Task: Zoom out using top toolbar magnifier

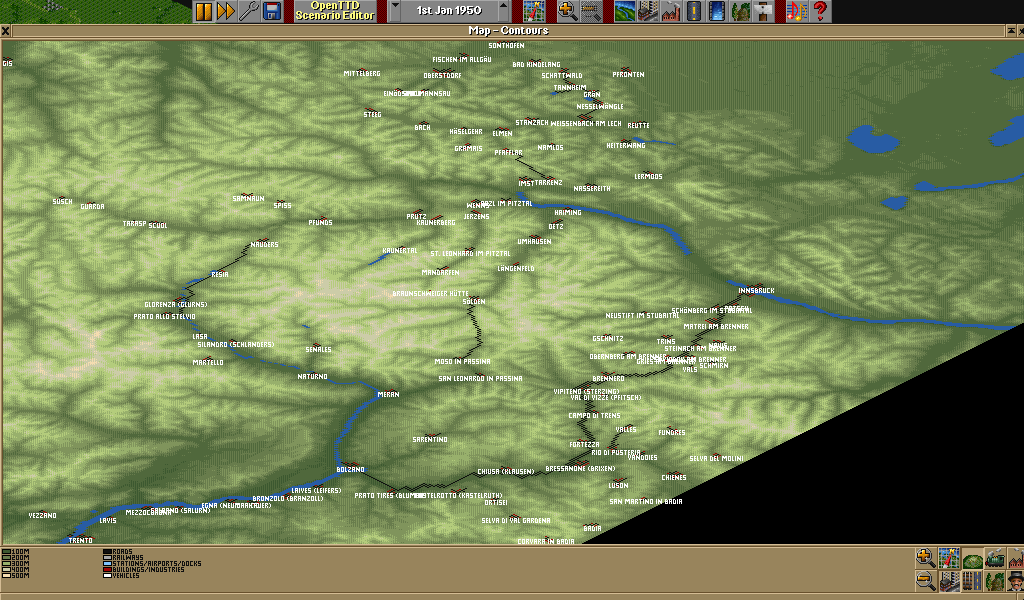Action: pos(590,11)
